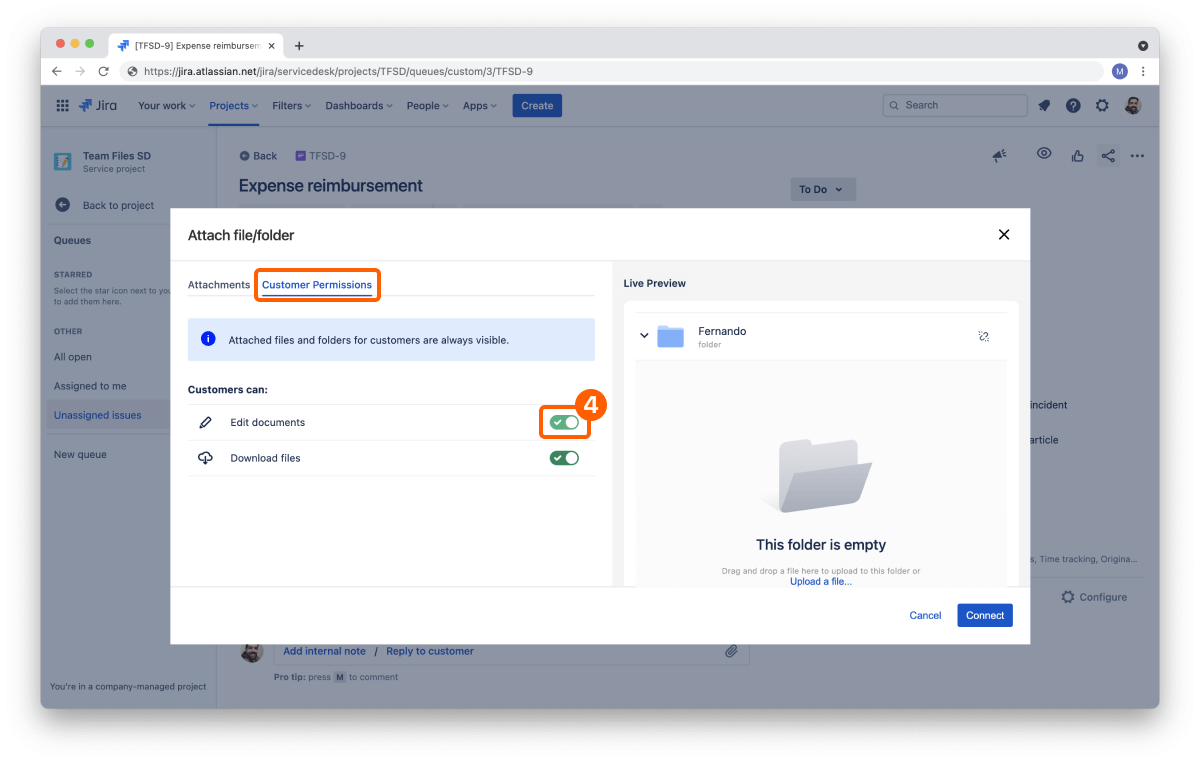Click the browser forward arrow
1200x762 pixels.
pyautogui.click(x=80, y=71)
